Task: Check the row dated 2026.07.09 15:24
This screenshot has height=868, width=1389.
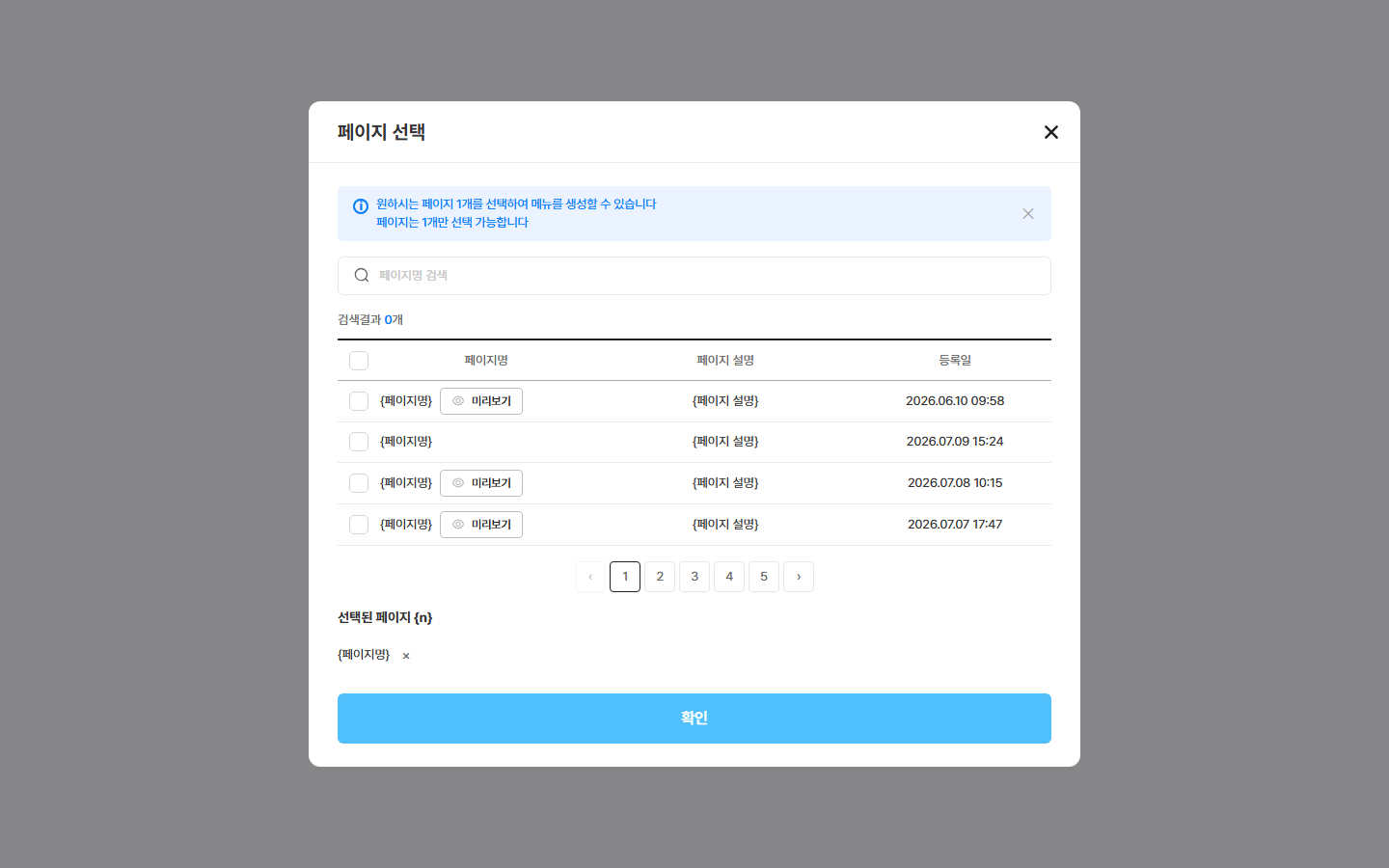Action: tap(359, 442)
